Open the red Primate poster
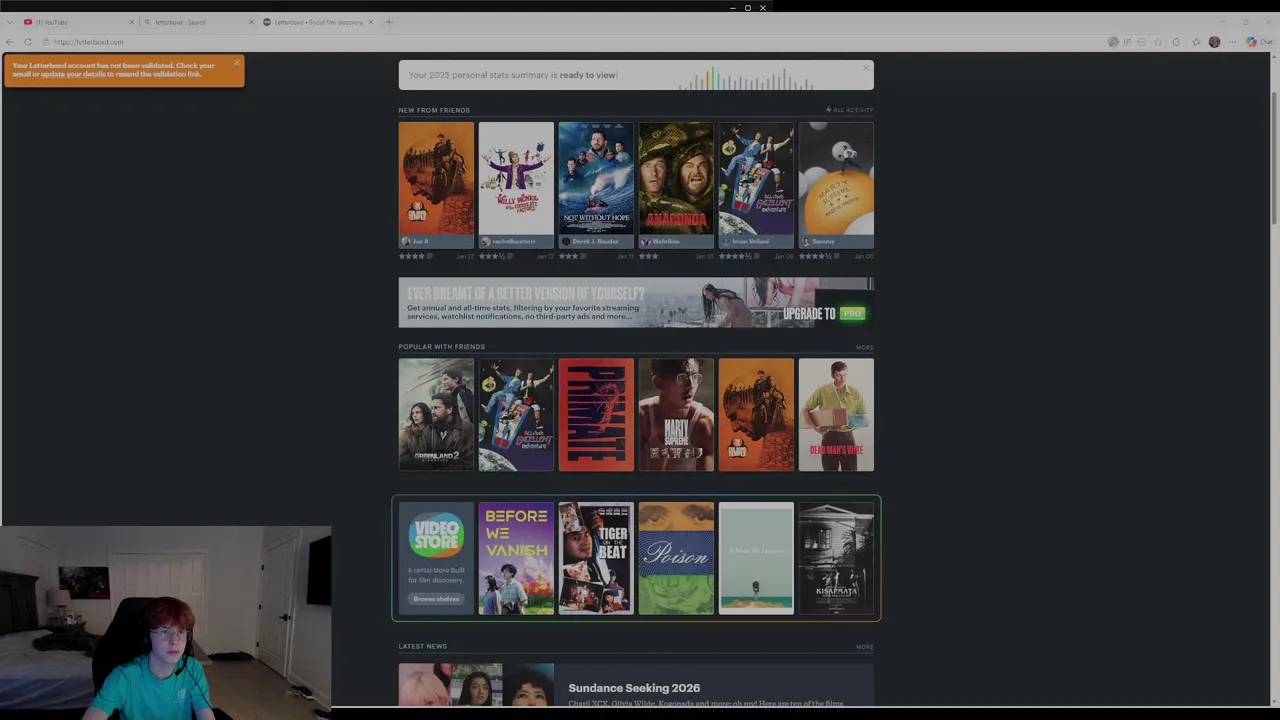The height and width of the screenshot is (720, 1280). pyautogui.click(x=596, y=414)
